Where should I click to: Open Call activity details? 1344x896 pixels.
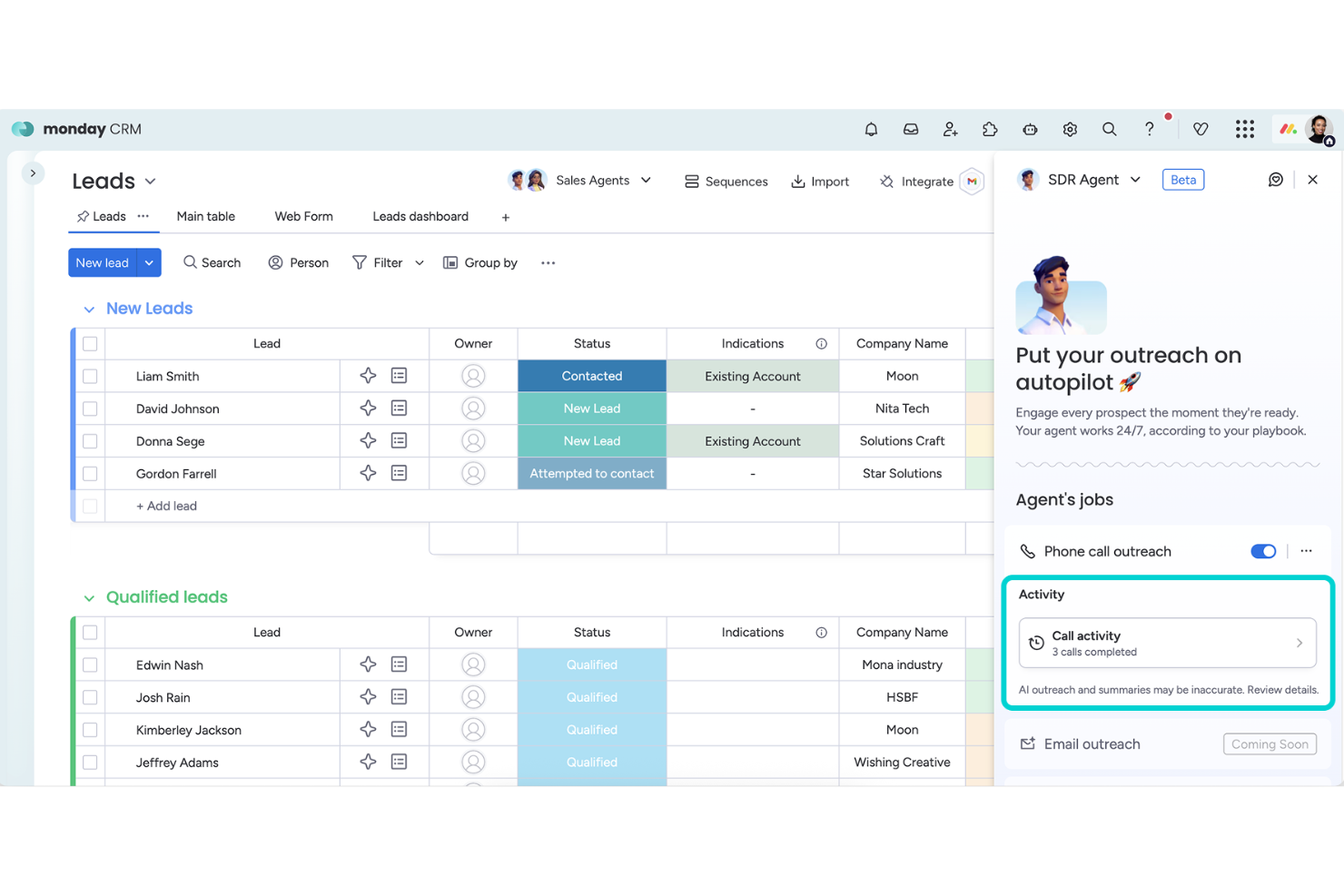[x=1167, y=643]
